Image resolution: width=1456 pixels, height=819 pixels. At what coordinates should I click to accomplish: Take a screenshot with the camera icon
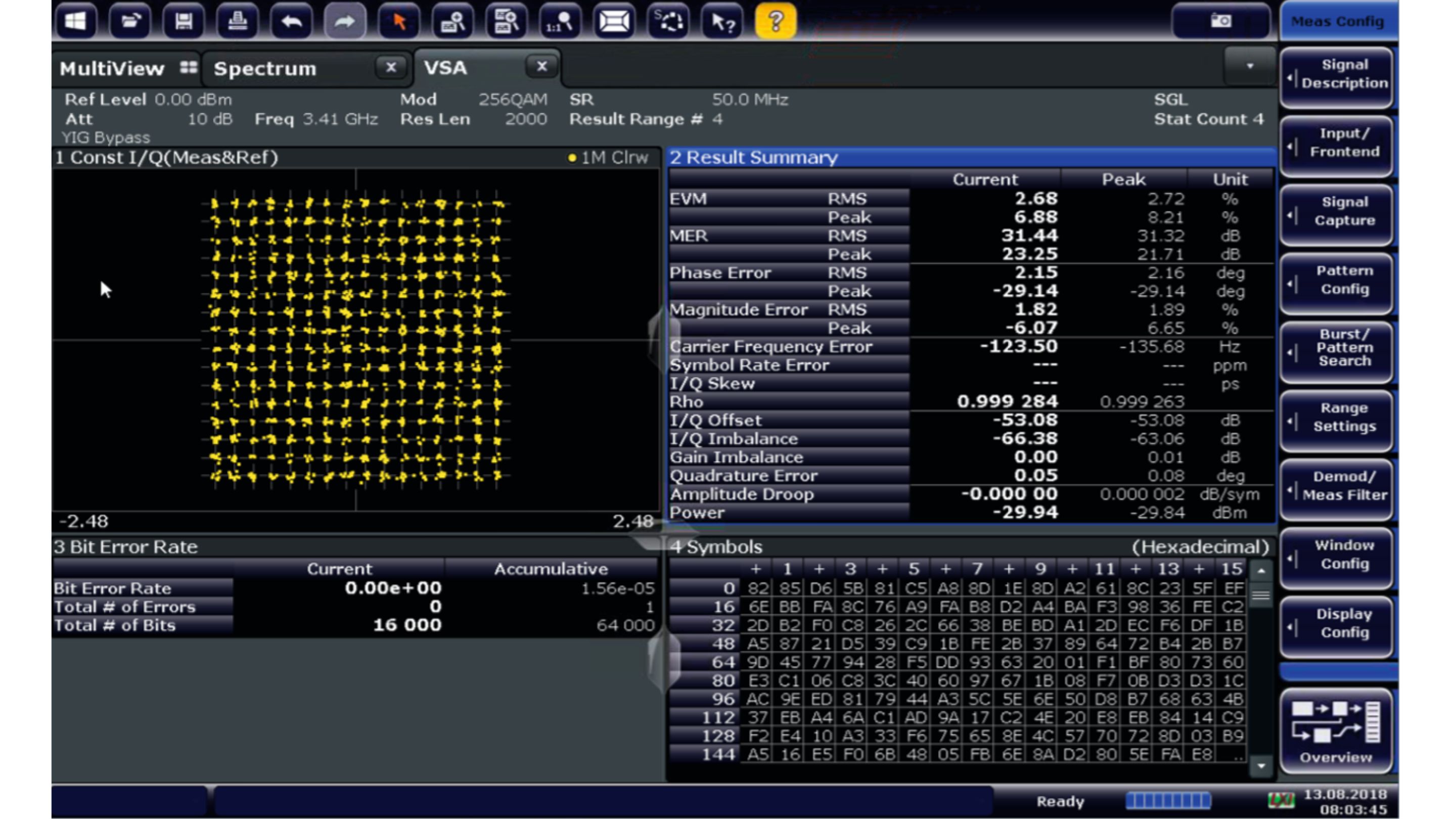click(x=1221, y=21)
